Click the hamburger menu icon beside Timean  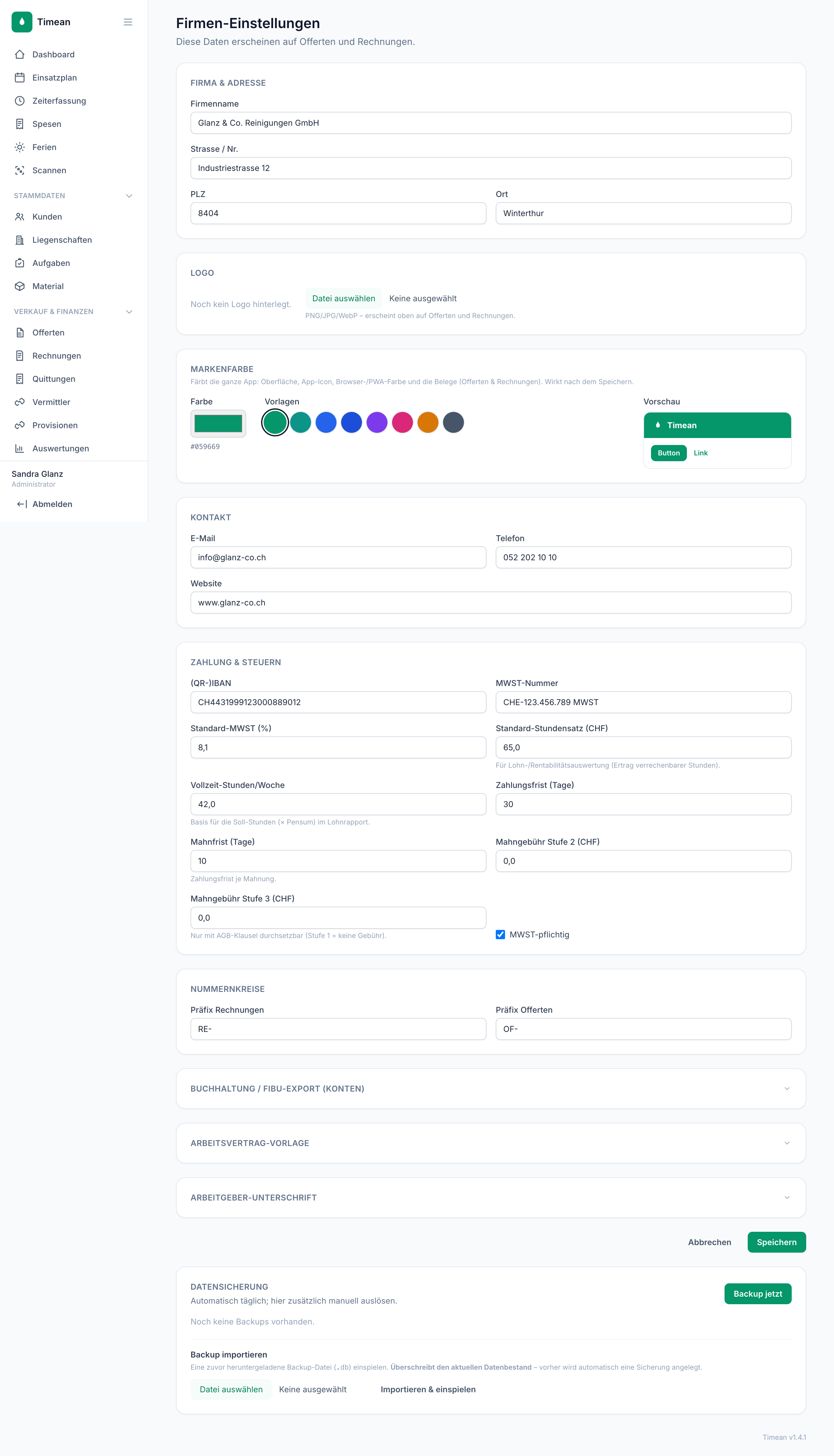click(128, 22)
